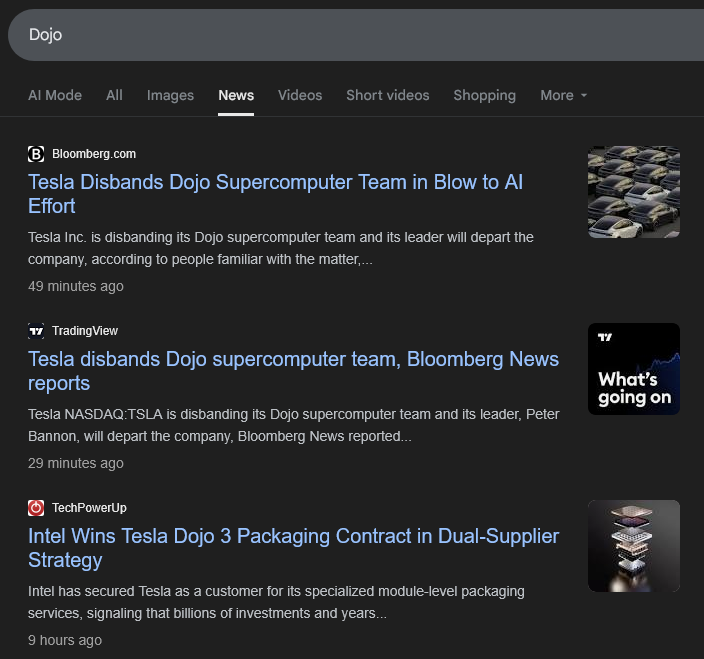Expand the More dropdown menu

coord(563,95)
